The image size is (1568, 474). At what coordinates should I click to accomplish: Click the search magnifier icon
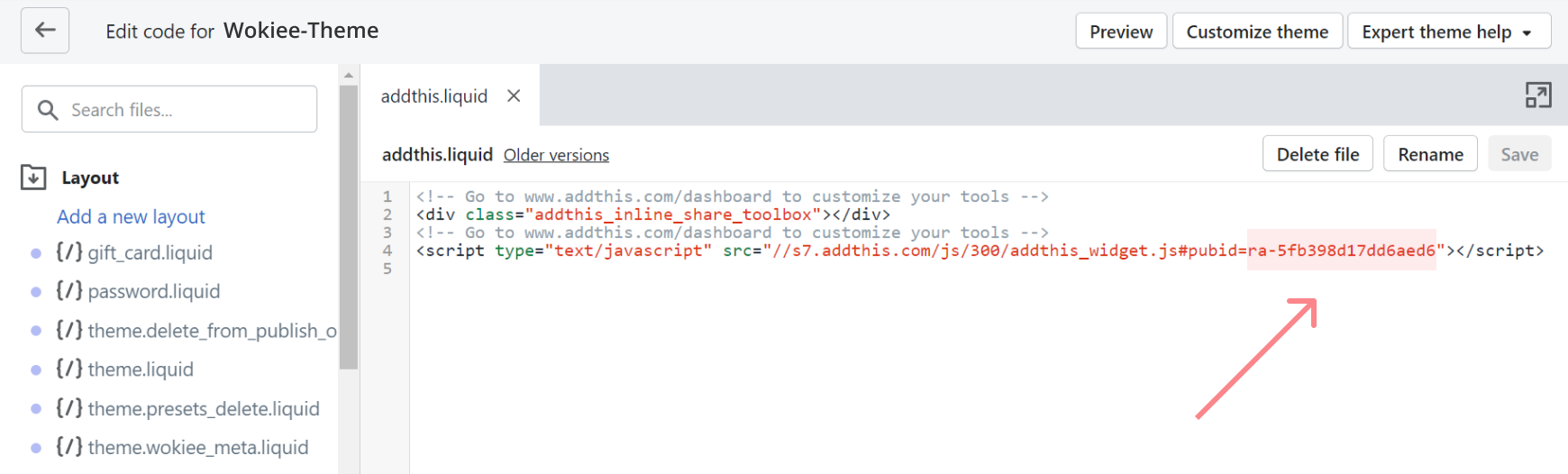pos(48,110)
